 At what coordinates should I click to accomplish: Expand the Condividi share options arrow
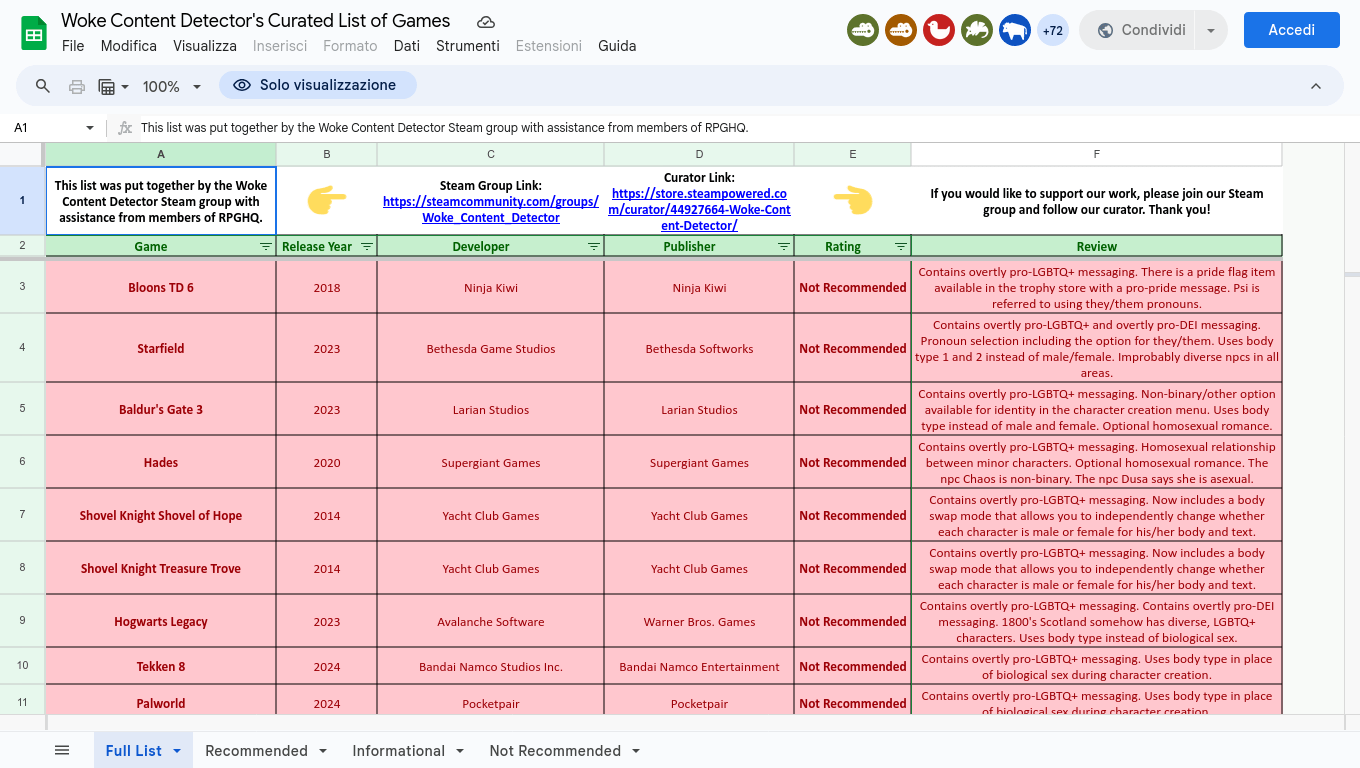[x=1211, y=30]
